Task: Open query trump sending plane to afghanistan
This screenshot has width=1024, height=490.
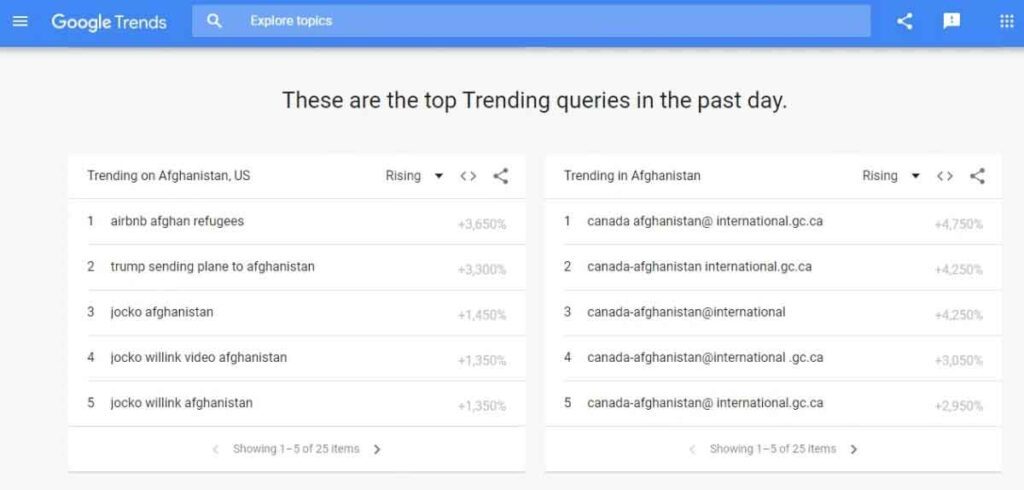Action: pos(212,267)
